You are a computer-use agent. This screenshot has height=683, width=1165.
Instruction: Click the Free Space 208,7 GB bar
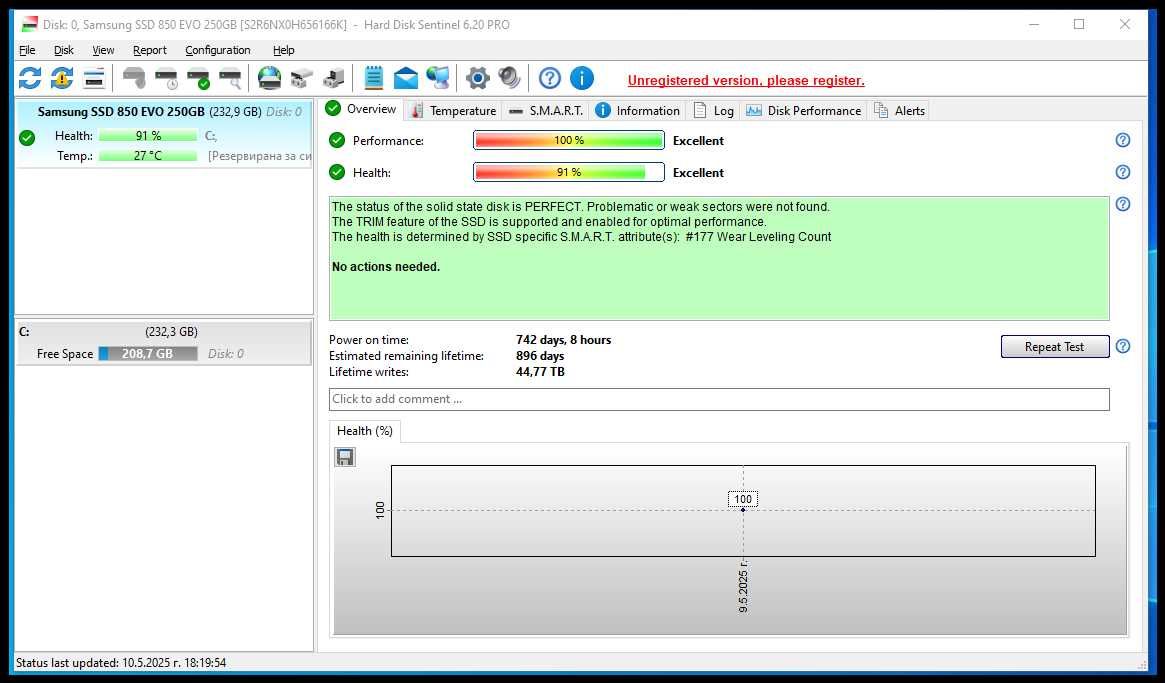pyautogui.click(x=148, y=354)
